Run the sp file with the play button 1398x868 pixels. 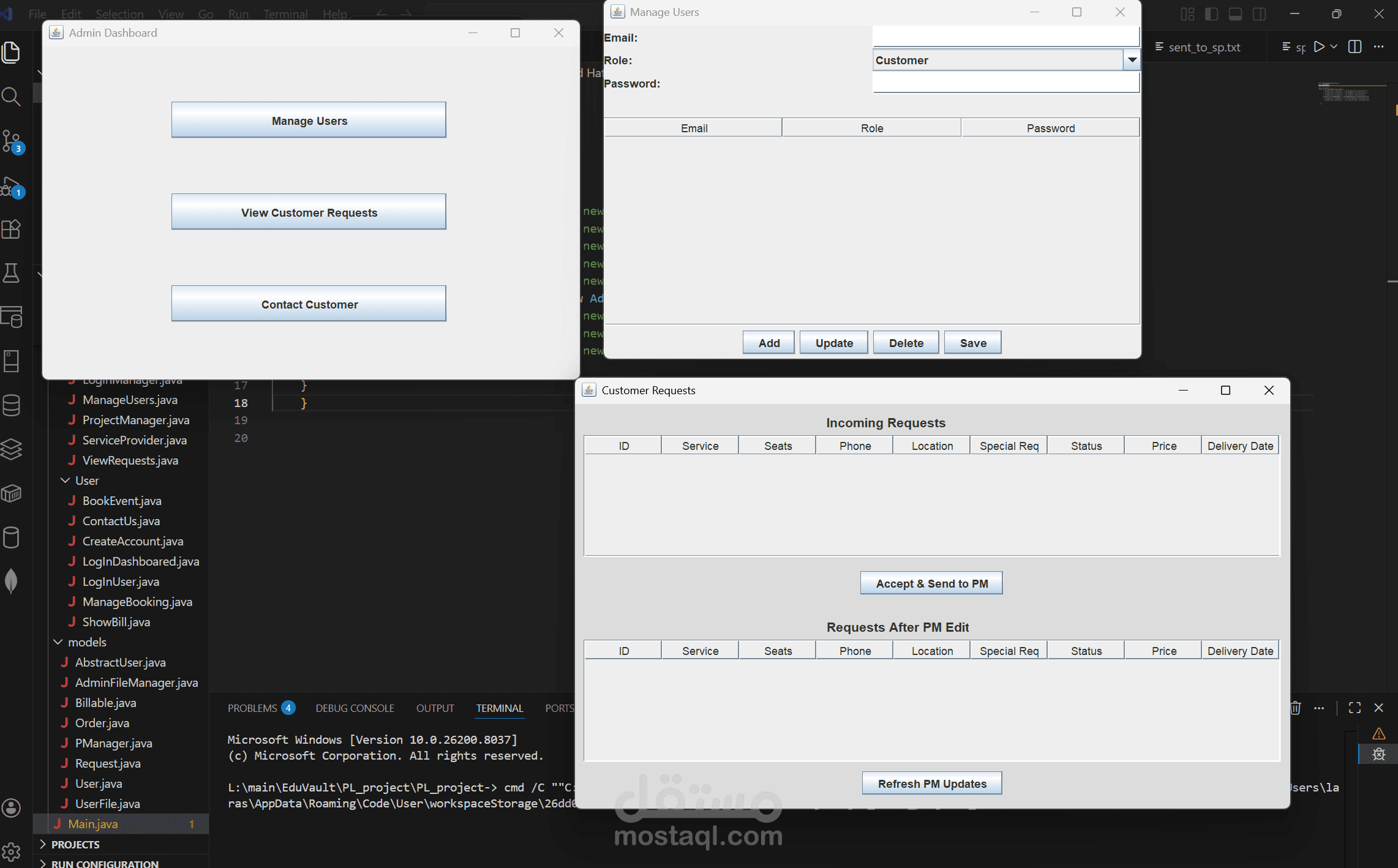click(1319, 47)
